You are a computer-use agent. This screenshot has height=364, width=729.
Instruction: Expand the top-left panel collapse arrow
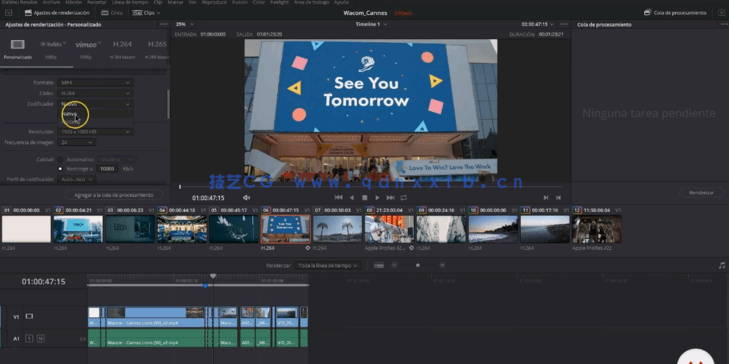[x=8, y=13]
